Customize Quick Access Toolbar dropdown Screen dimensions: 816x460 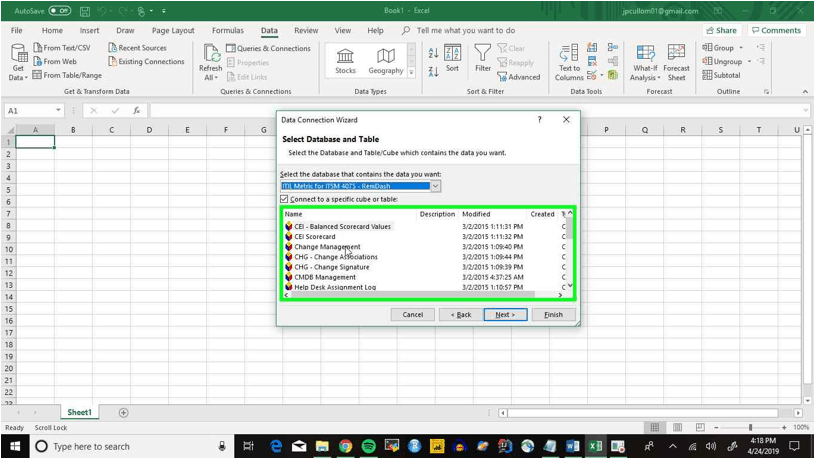(x=163, y=10)
